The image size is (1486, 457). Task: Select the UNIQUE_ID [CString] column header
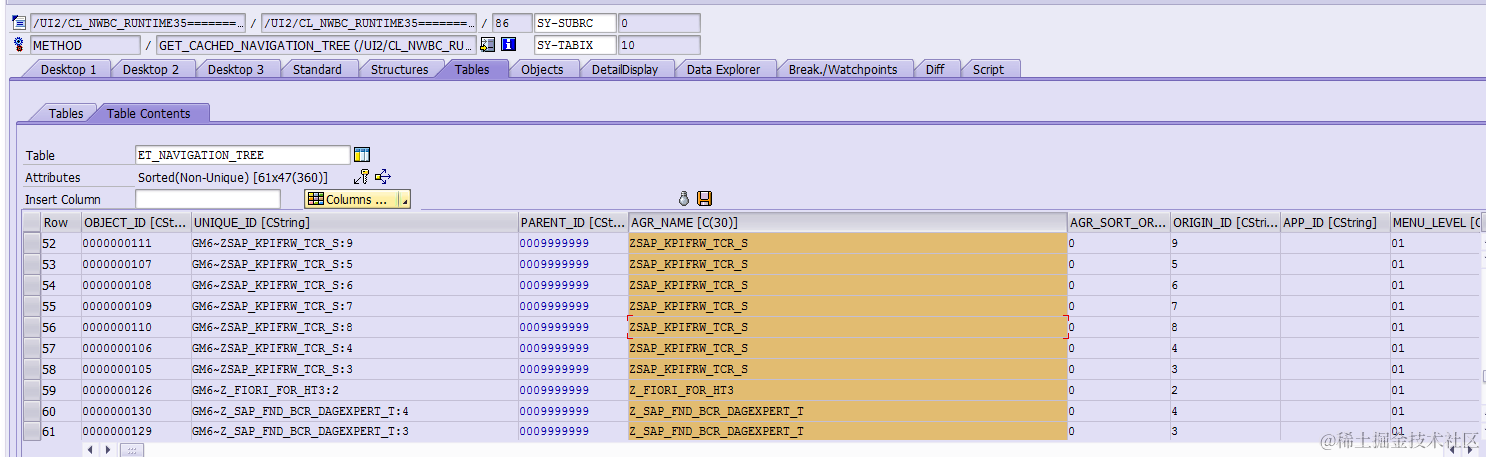353,222
